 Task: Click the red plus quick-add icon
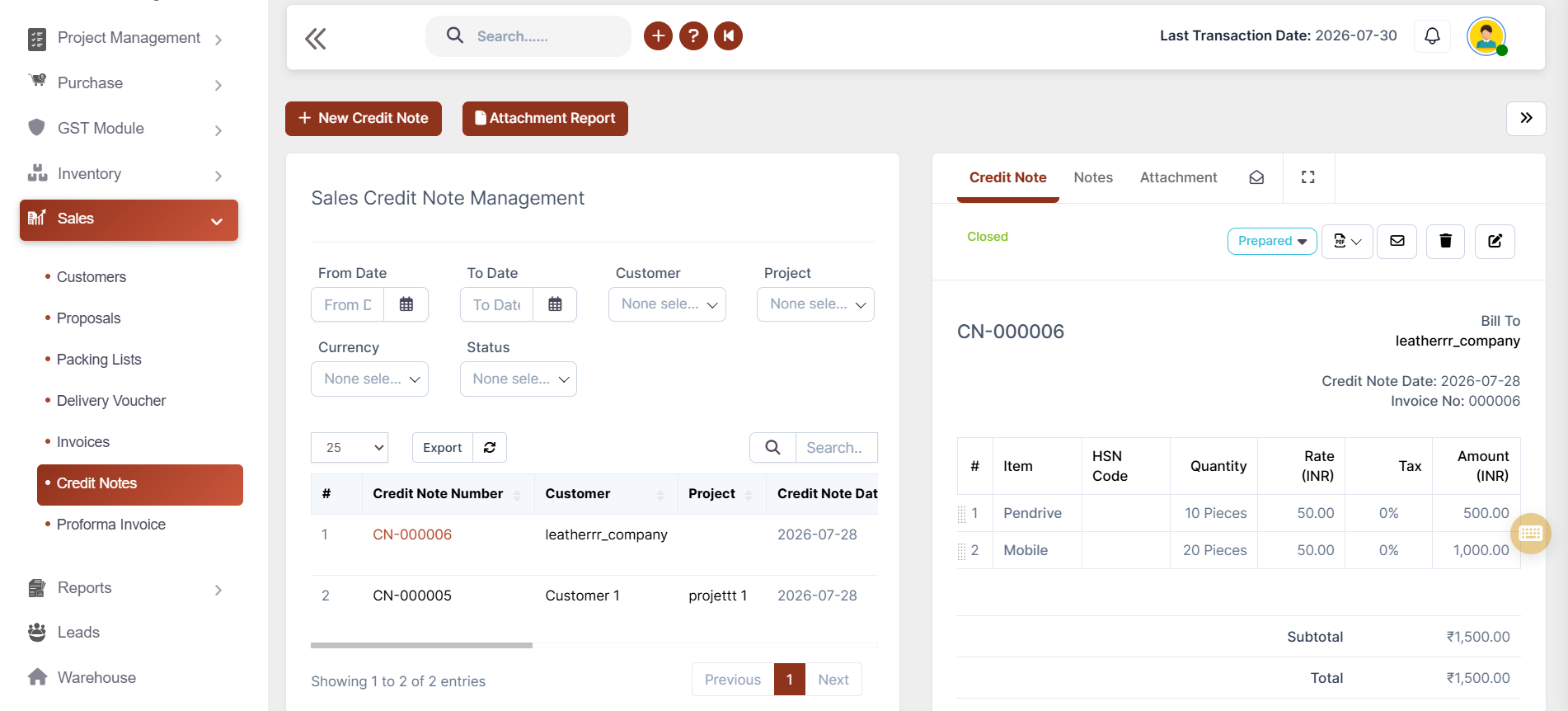click(658, 35)
